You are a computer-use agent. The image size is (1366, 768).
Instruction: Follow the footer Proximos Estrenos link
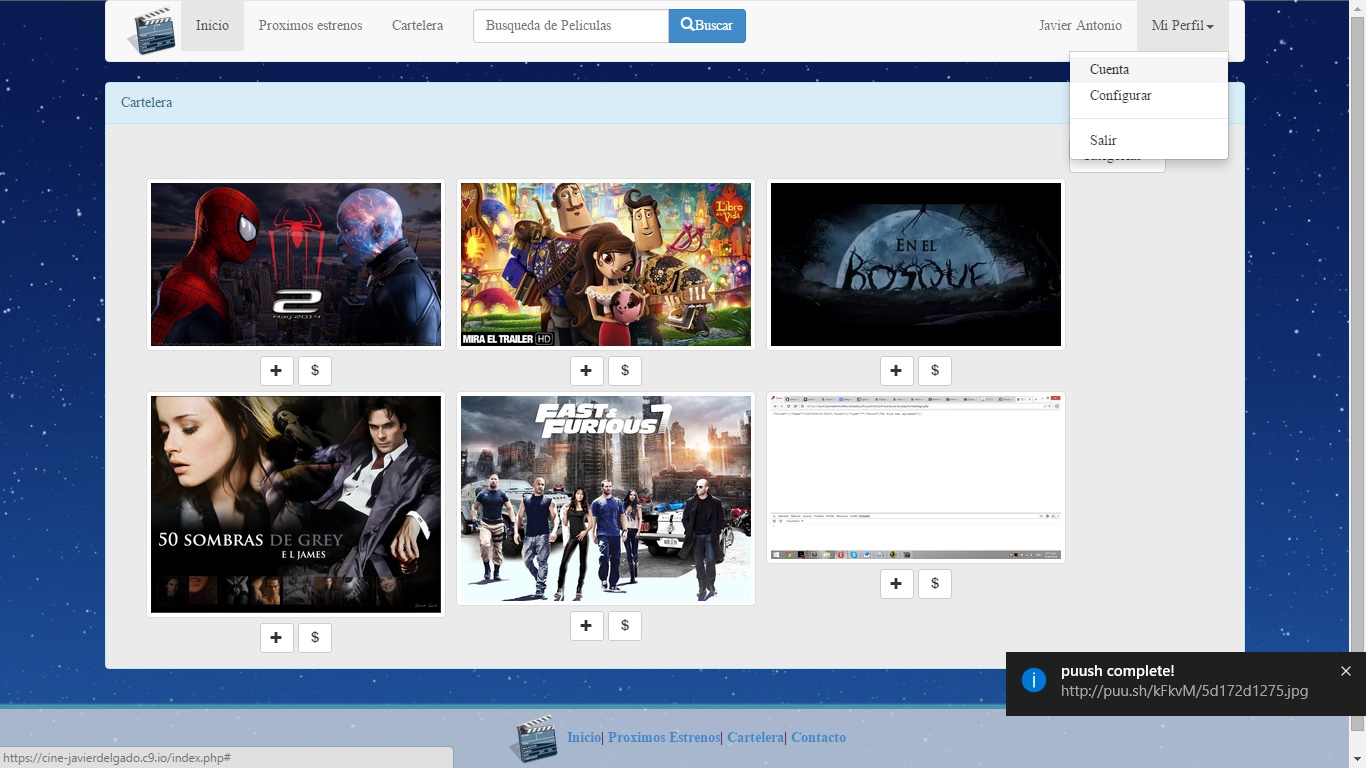tap(664, 738)
